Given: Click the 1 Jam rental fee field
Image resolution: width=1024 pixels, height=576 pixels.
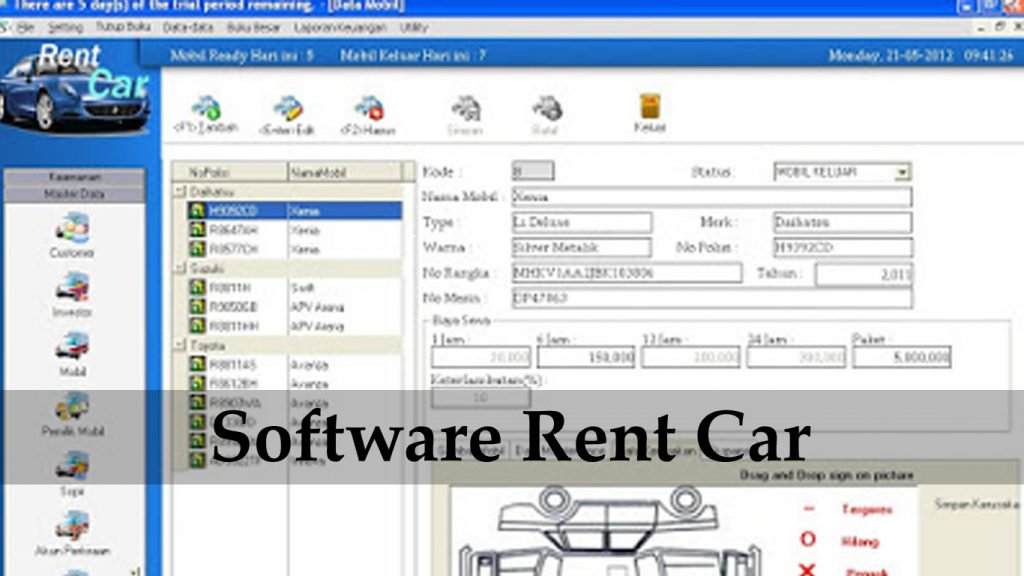Looking at the screenshot, I should 481,357.
